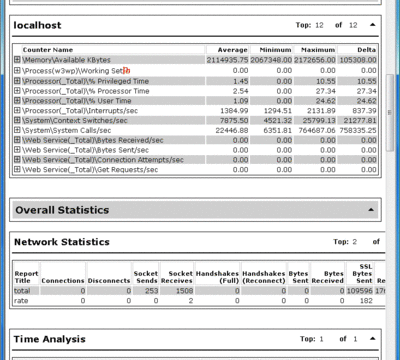
Task: Select the localhost section title
Action: coord(37,25)
